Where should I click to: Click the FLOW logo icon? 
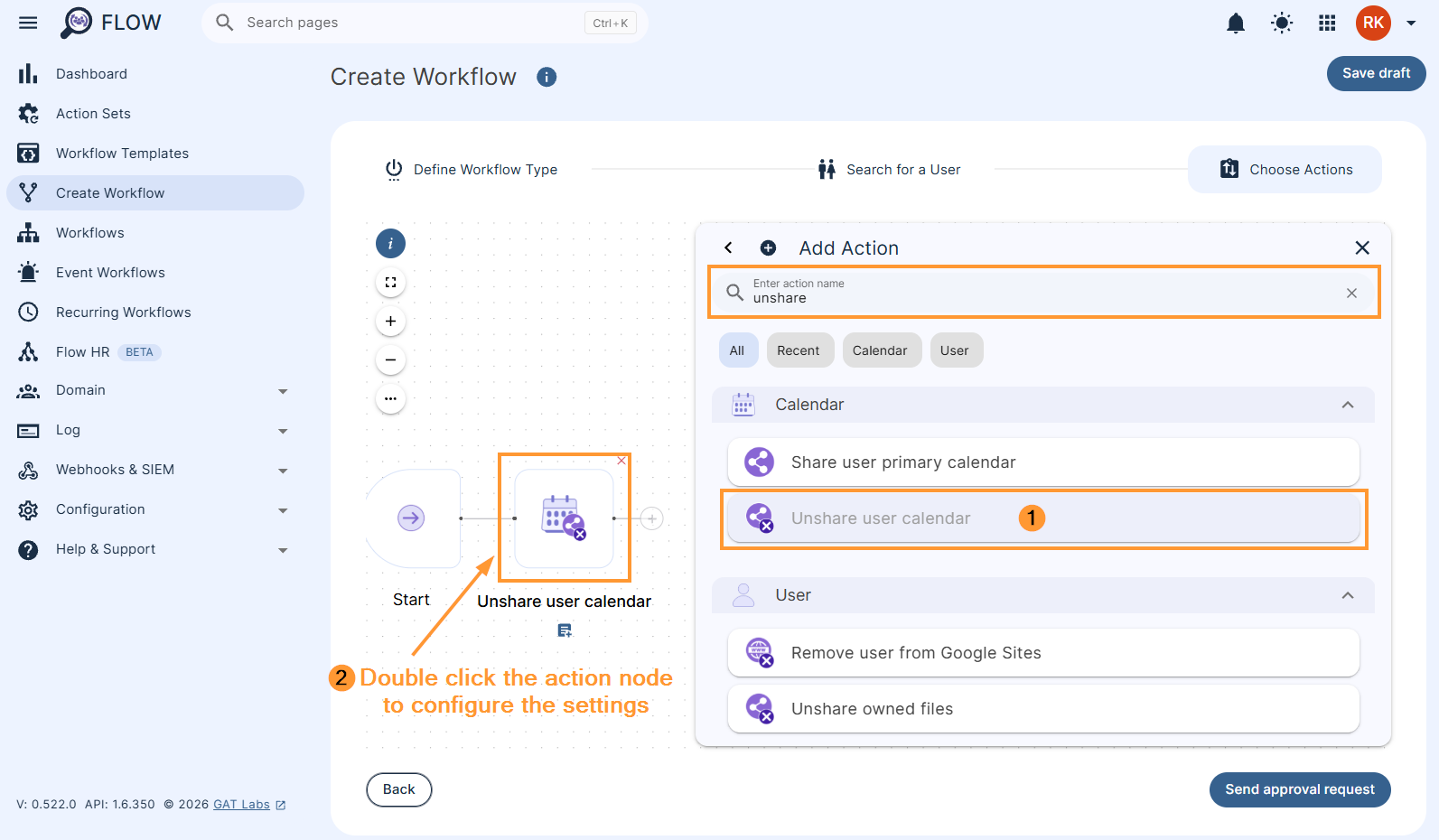[x=77, y=23]
